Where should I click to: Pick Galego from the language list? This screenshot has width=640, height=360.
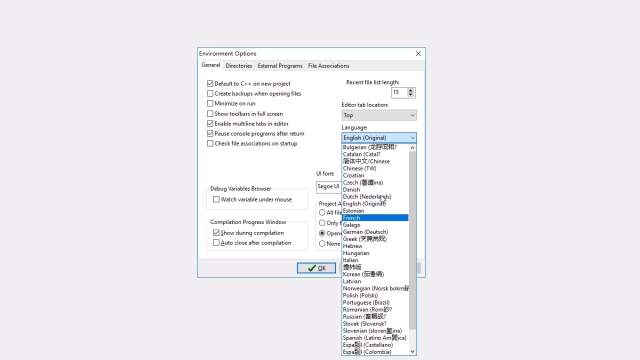(375, 225)
